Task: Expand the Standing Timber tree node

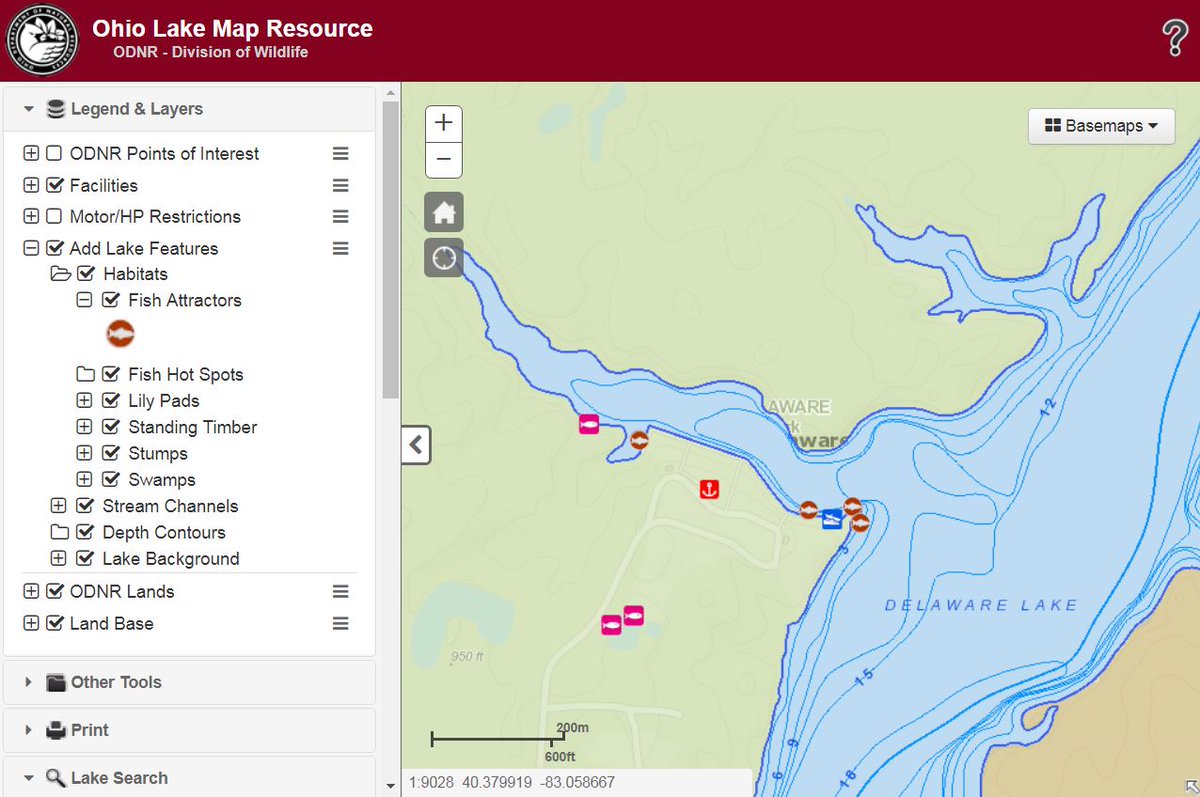Action: tap(84, 428)
